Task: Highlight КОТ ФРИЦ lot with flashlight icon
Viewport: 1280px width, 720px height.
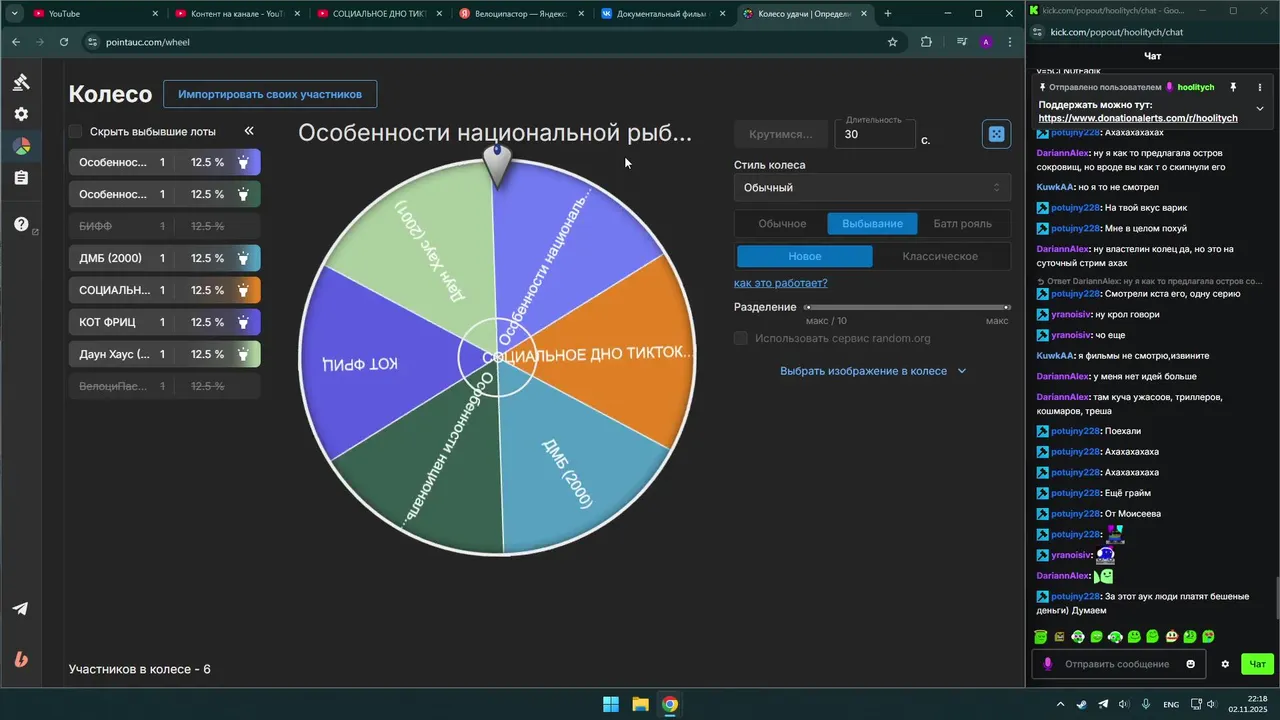Action: point(243,322)
